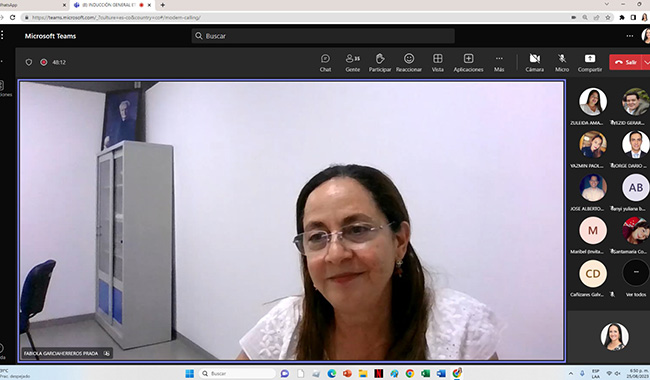
Task: Toggle the Micro mute state
Action: click(x=562, y=63)
